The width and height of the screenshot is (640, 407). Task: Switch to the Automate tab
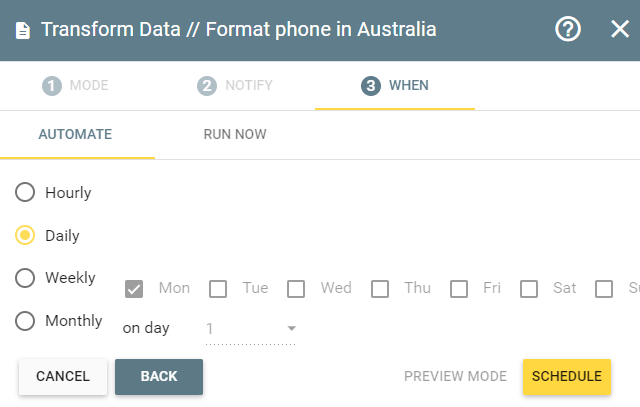(x=75, y=134)
